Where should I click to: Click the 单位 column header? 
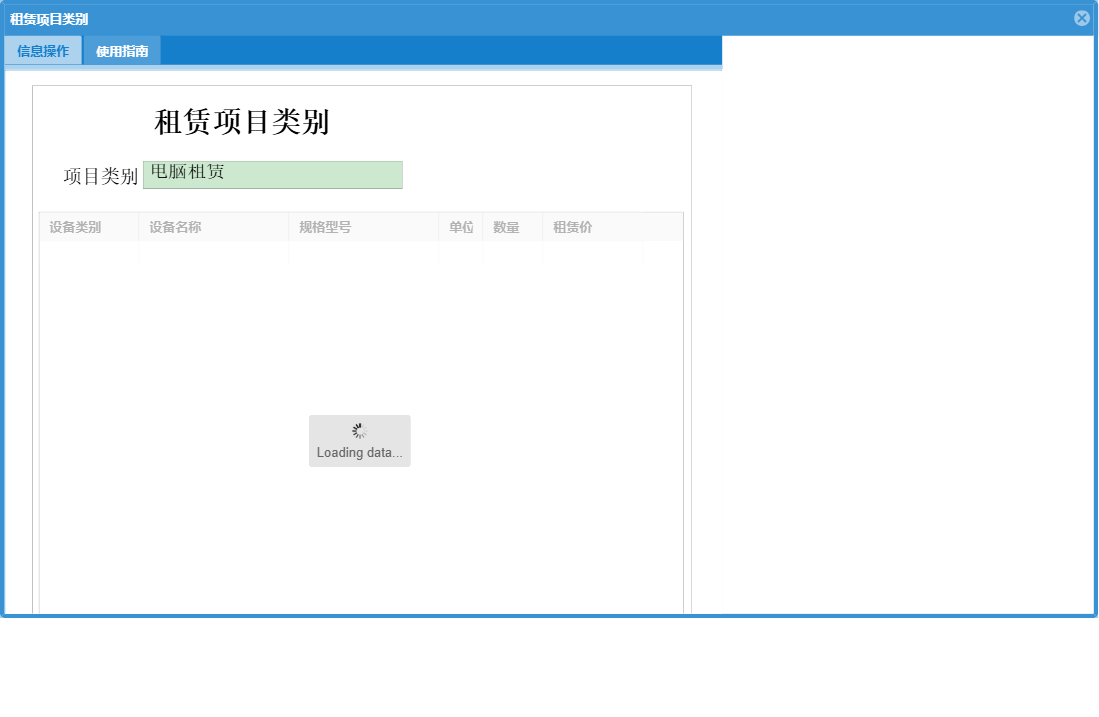click(461, 227)
